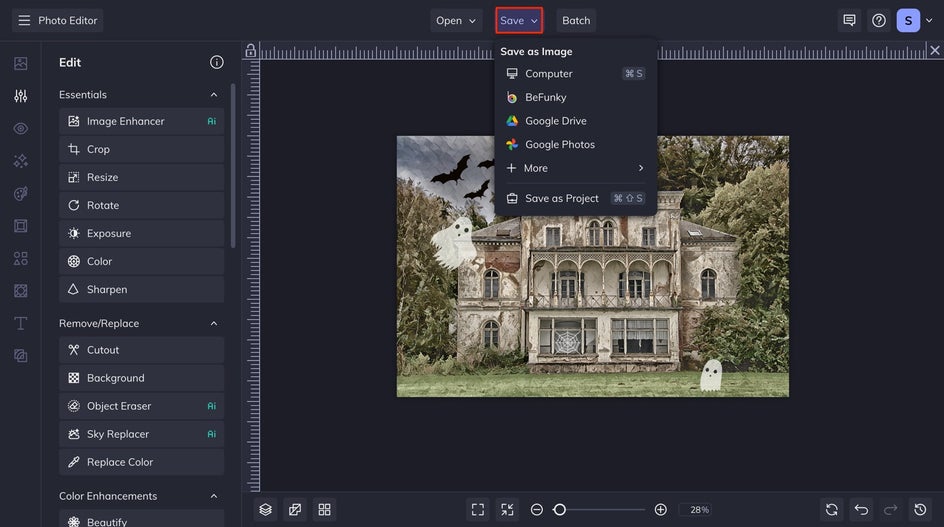
Task: Click the haunted house canvas image
Action: click(592, 266)
